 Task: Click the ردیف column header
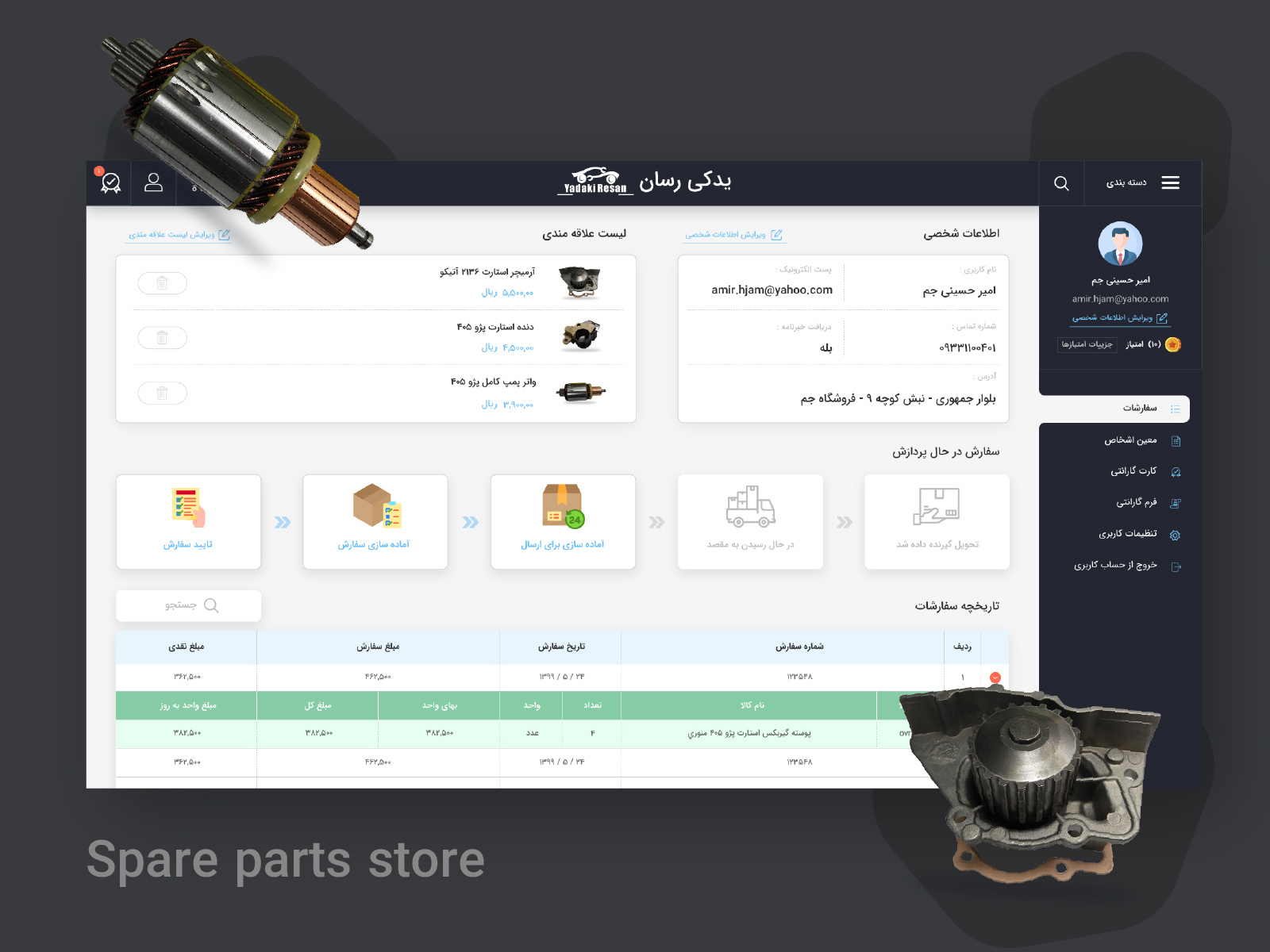click(x=963, y=647)
